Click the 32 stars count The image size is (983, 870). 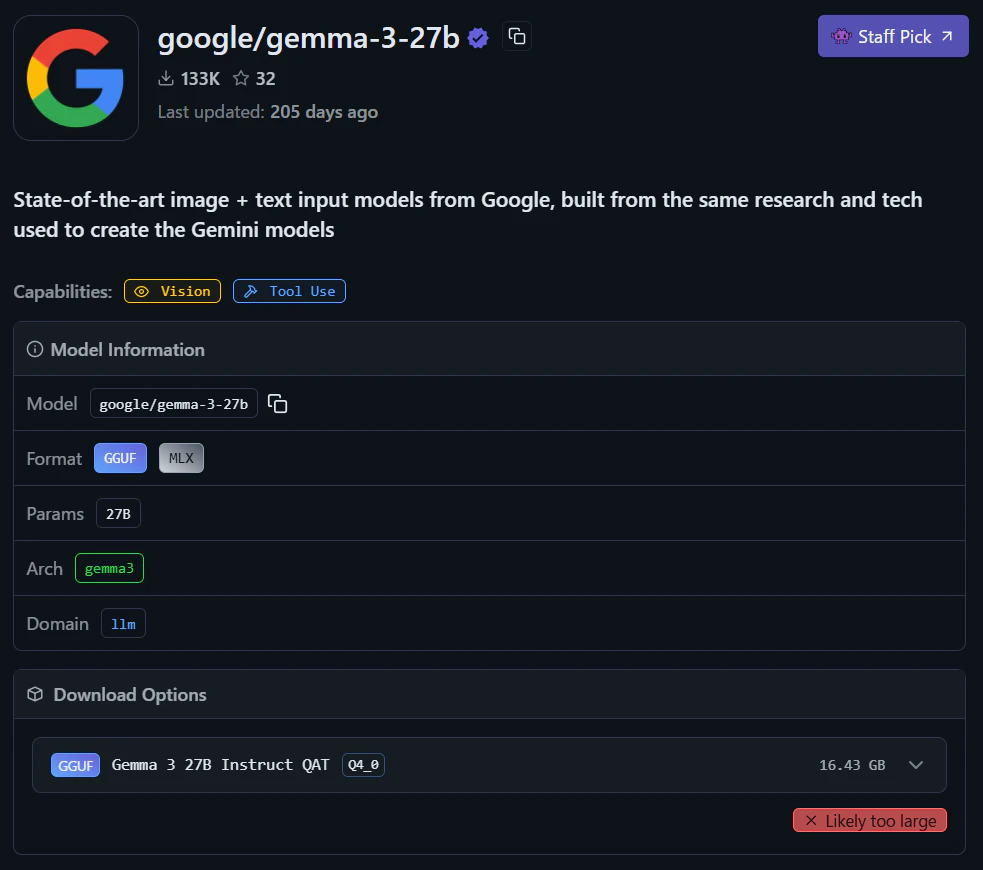click(265, 78)
